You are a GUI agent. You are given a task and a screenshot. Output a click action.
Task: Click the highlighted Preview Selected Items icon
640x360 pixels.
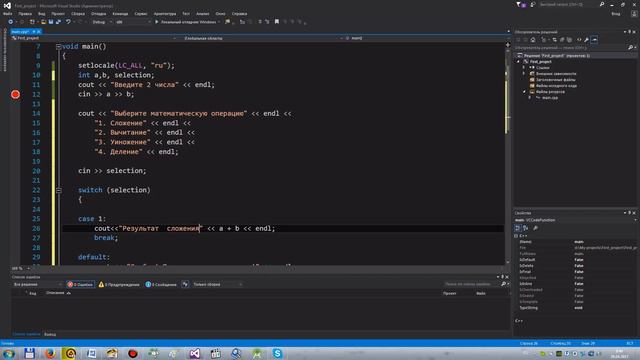[x=594, y=40]
